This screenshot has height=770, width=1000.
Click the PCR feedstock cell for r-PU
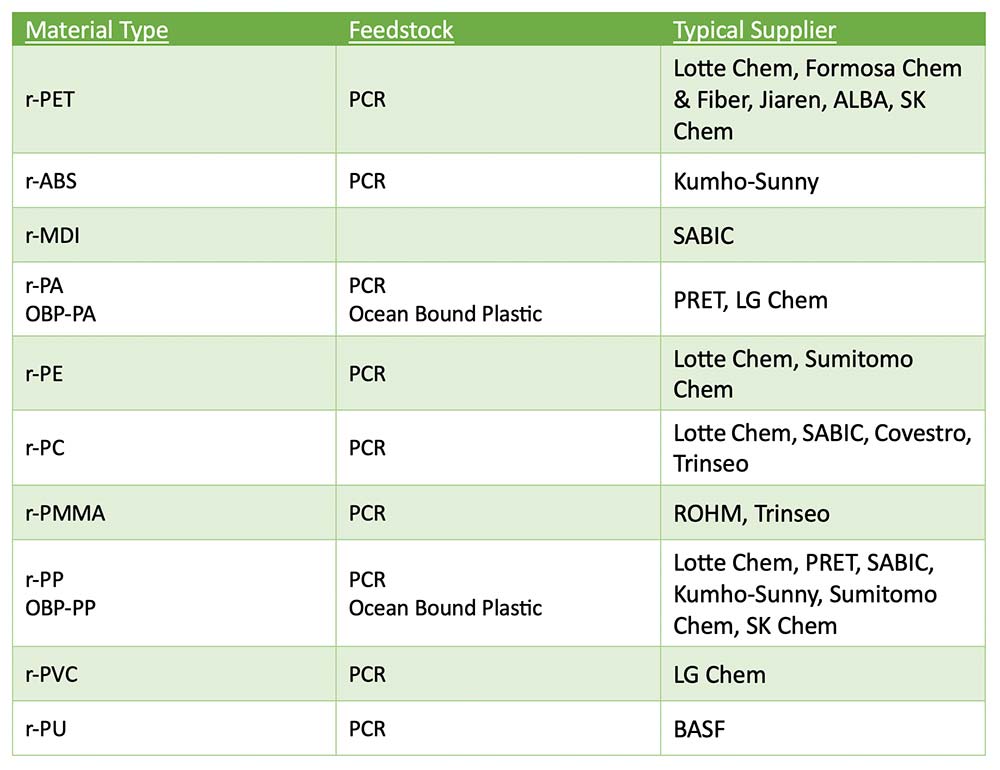(498, 729)
